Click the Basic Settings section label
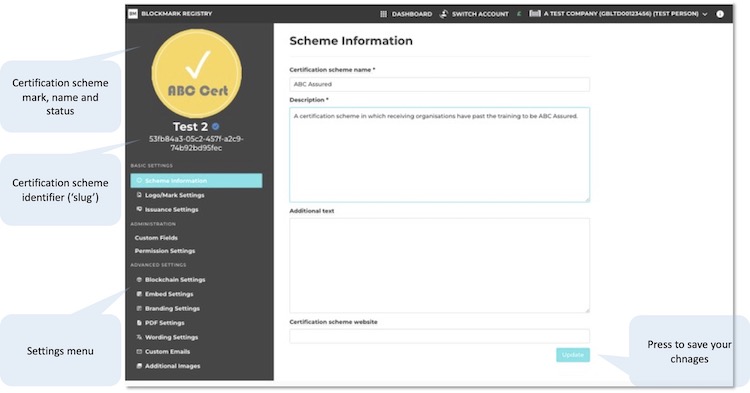 (x=152, y=165)
